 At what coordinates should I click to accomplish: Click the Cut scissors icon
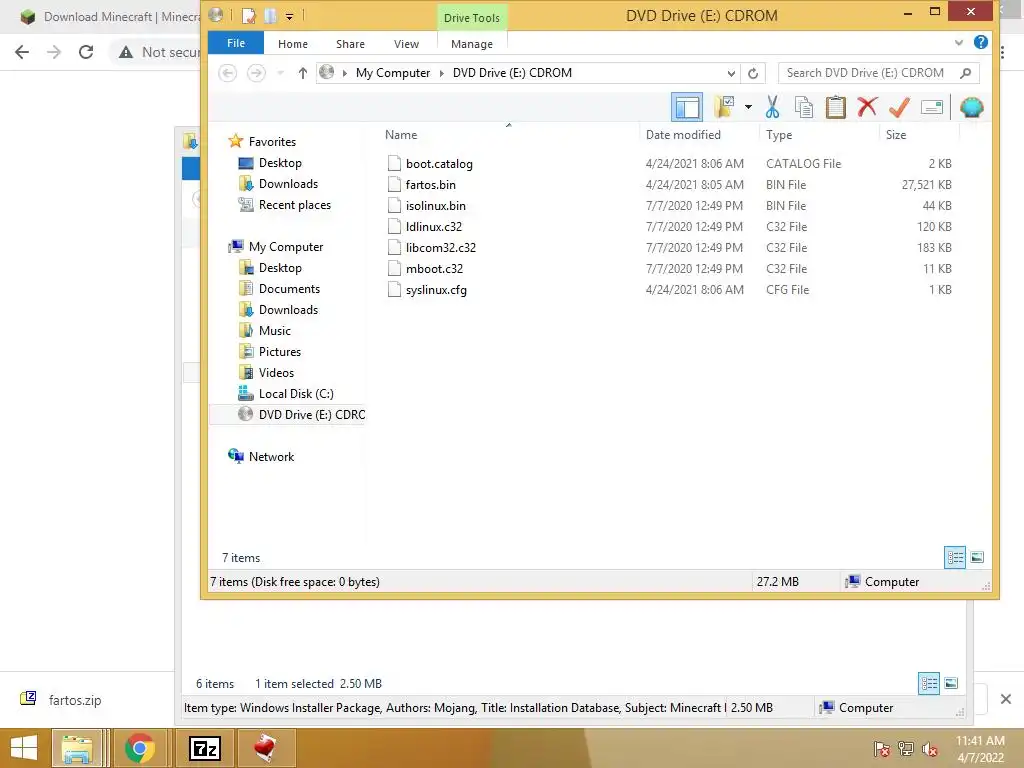(x=773, y=107)
